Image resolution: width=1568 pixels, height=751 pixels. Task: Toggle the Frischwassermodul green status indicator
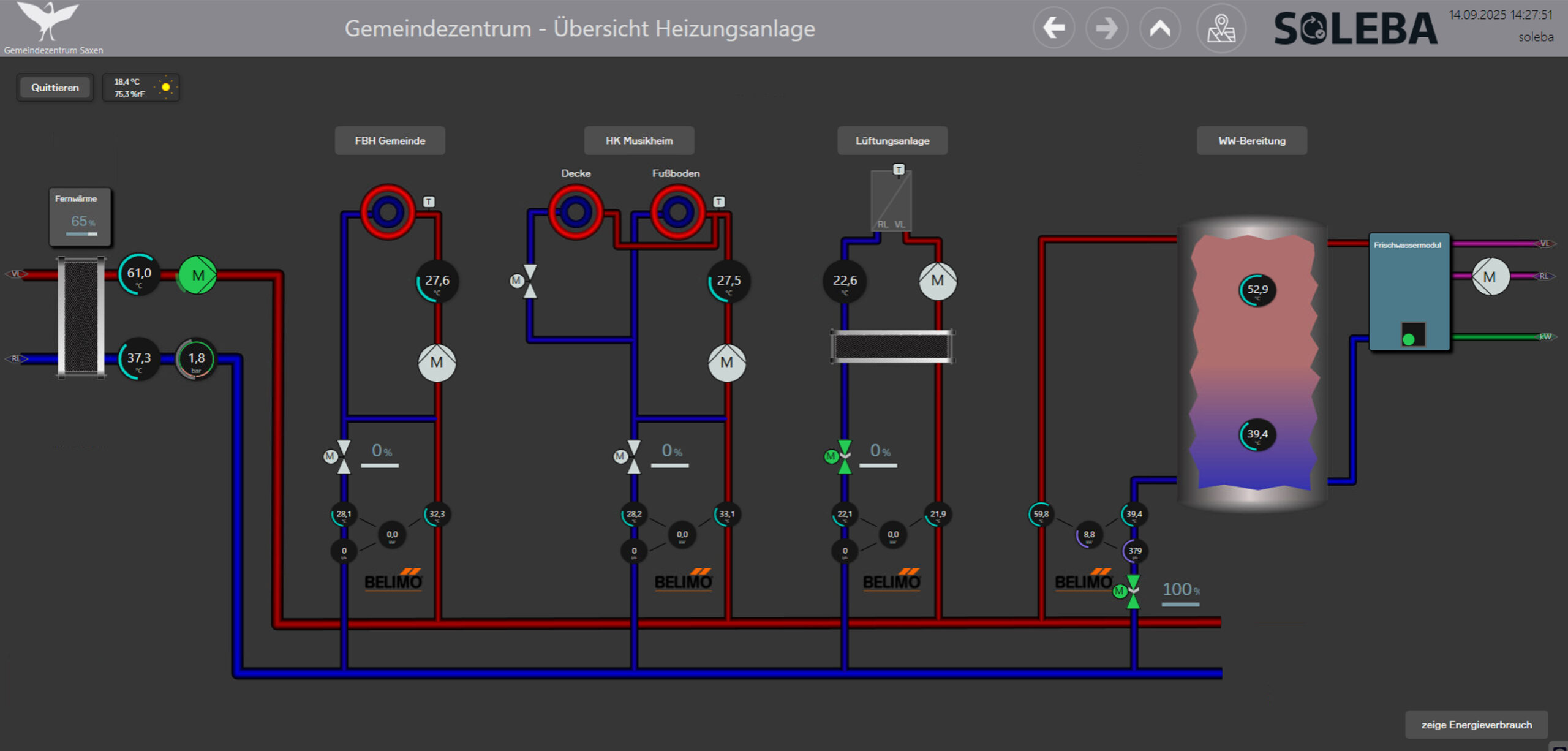coord(1408,339)
